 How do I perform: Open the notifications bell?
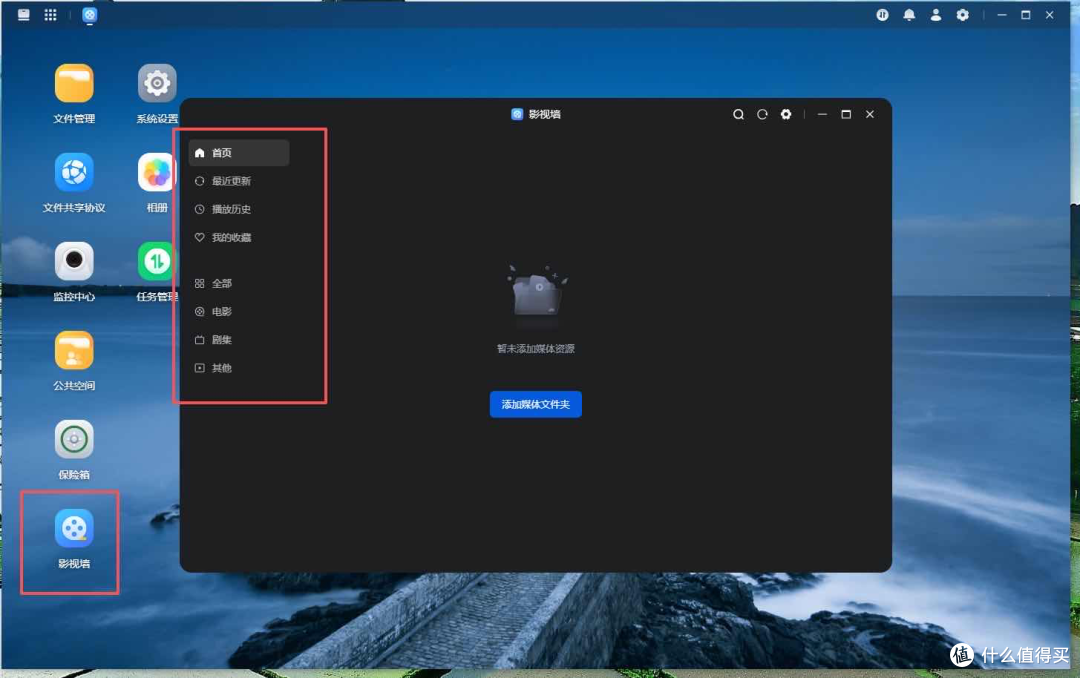click(x=909, y=14)
